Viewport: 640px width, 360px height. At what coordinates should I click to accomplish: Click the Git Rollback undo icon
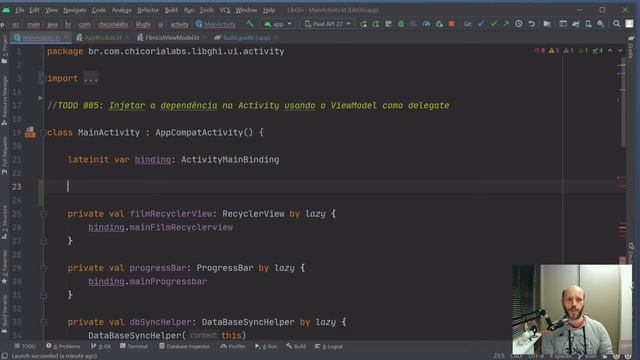(531, 24)
